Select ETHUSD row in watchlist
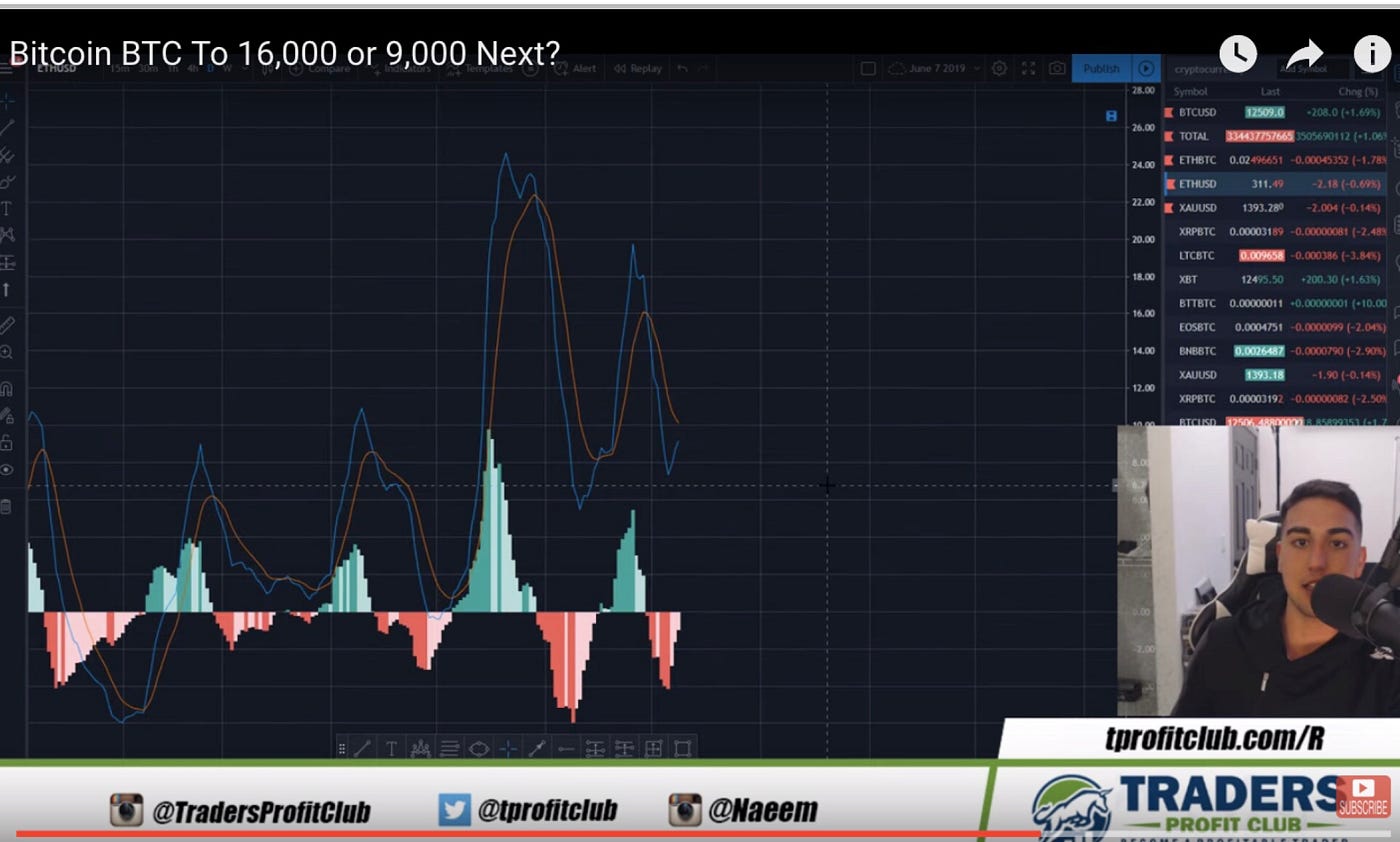The image size is (1400, 842). point(1275,184)
